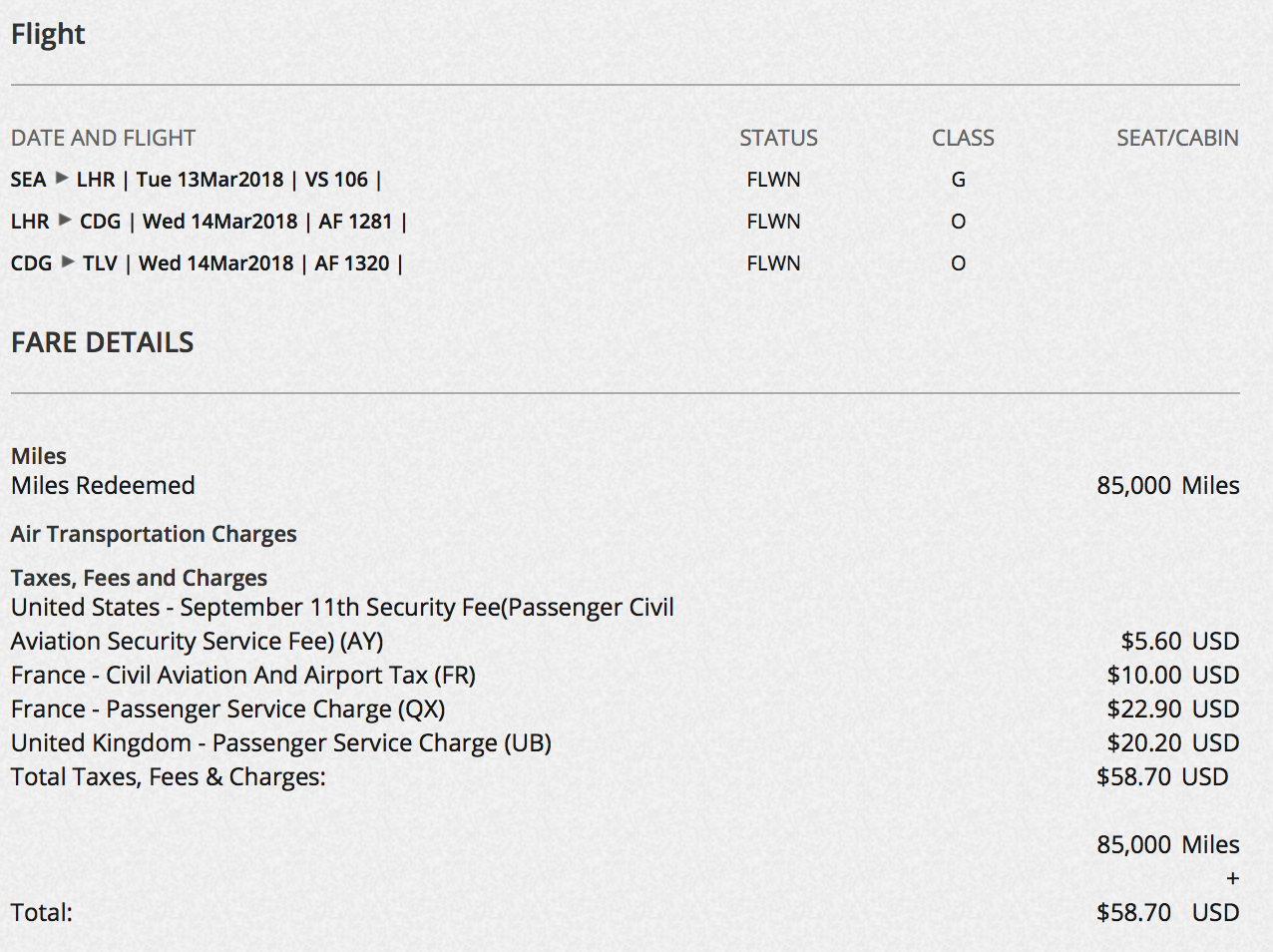Select flight number VS 106
This screenshot has height=952, width=1273.
tap(336, 180)
